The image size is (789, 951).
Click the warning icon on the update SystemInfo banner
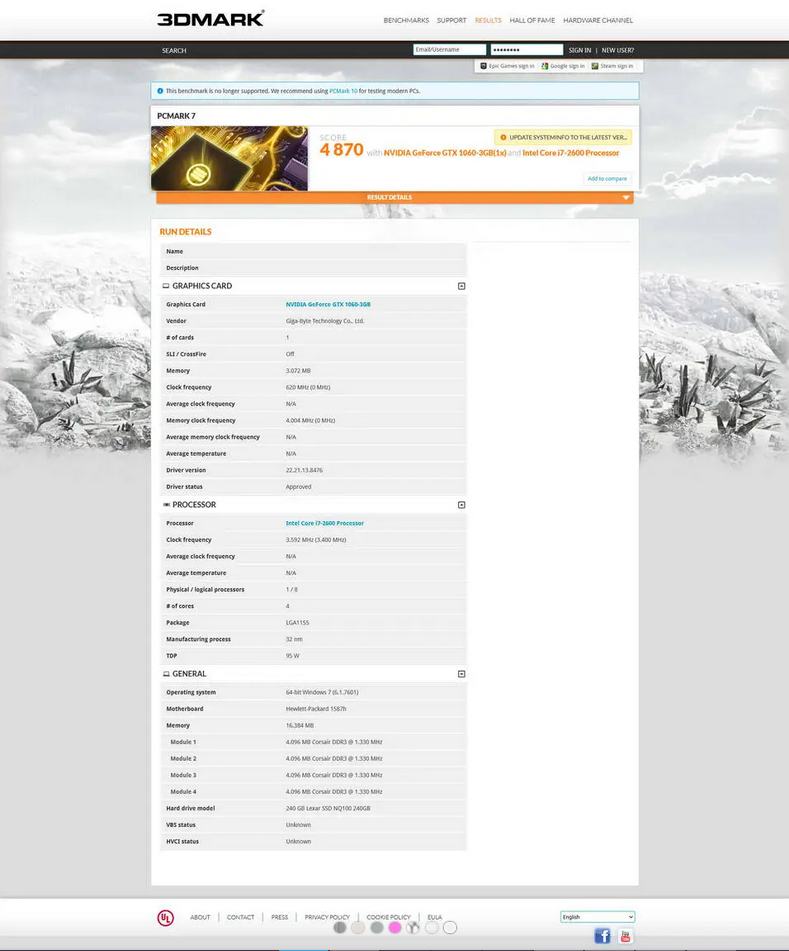(503, 138)
